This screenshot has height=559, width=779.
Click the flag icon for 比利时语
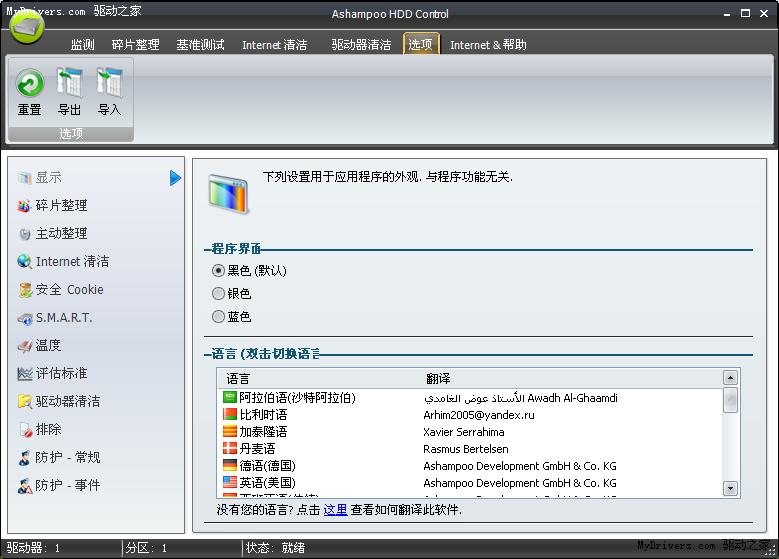coord(230,414)
